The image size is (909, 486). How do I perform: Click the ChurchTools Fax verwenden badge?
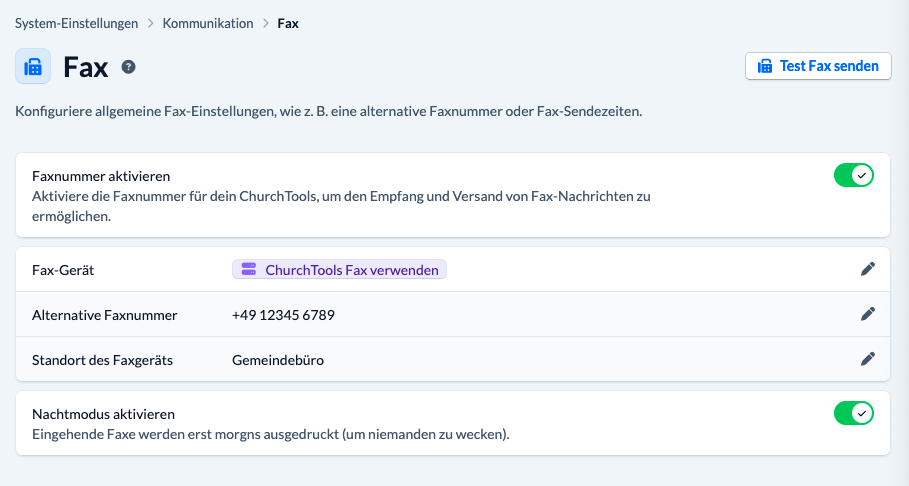[x=340, y=270]
